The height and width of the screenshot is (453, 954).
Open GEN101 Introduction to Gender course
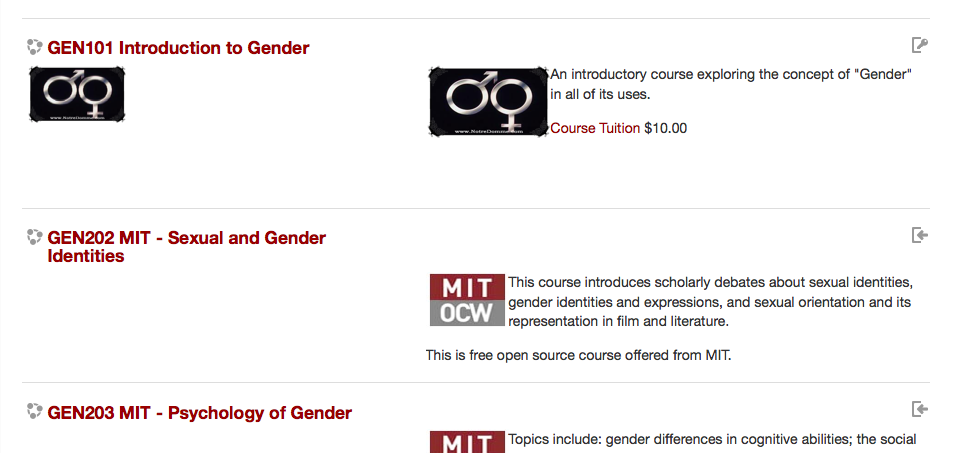(x=178, y=48)
